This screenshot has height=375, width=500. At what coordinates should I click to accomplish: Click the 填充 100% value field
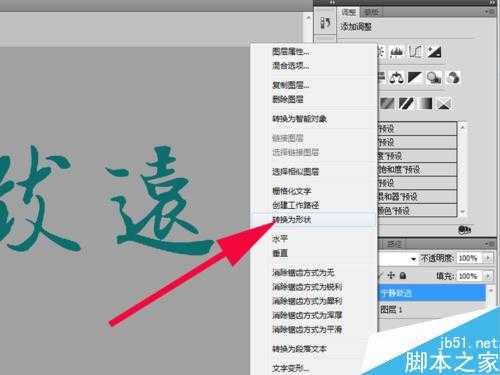(470, 276)
